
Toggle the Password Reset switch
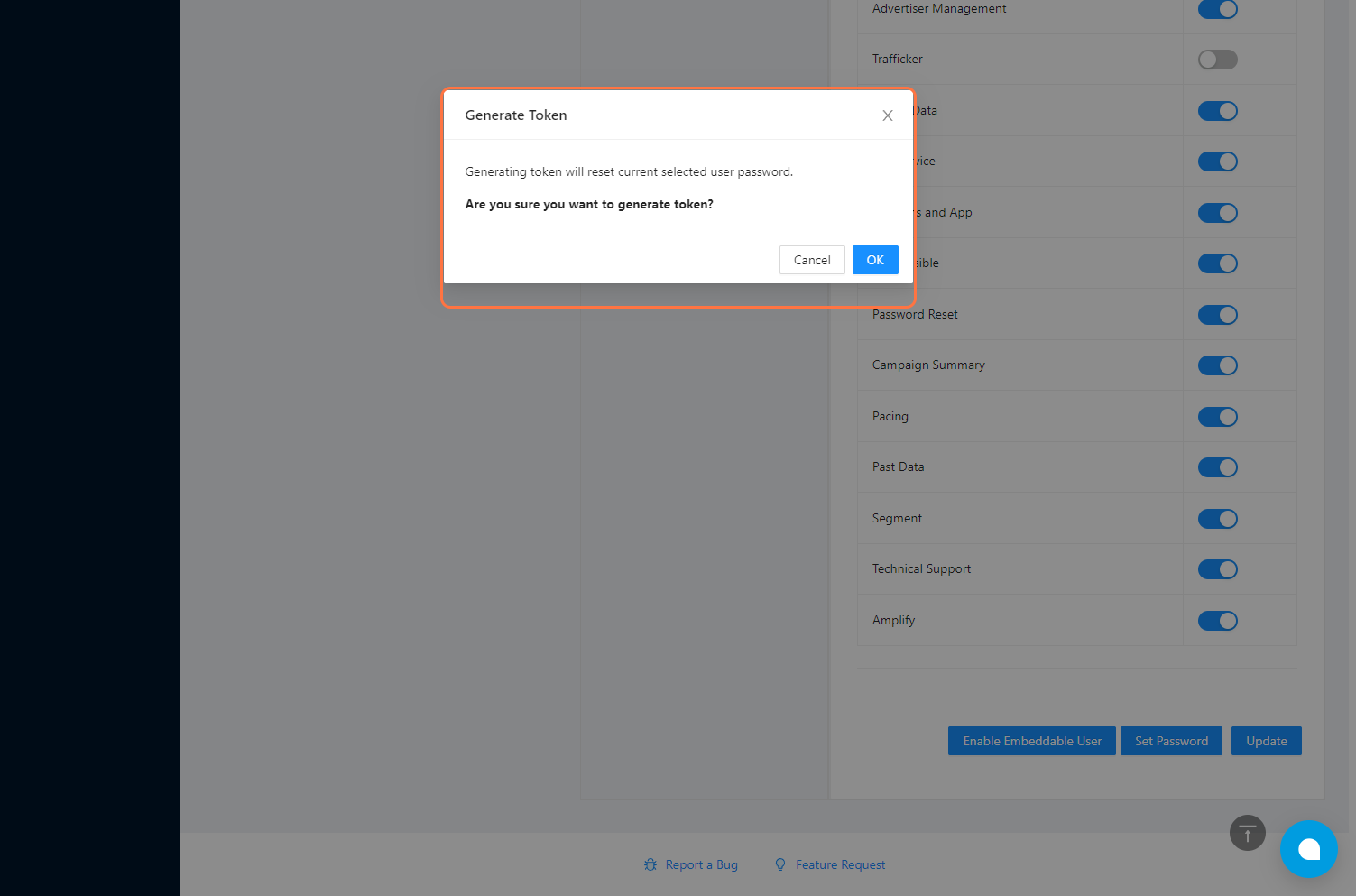tap(1218, 315)
